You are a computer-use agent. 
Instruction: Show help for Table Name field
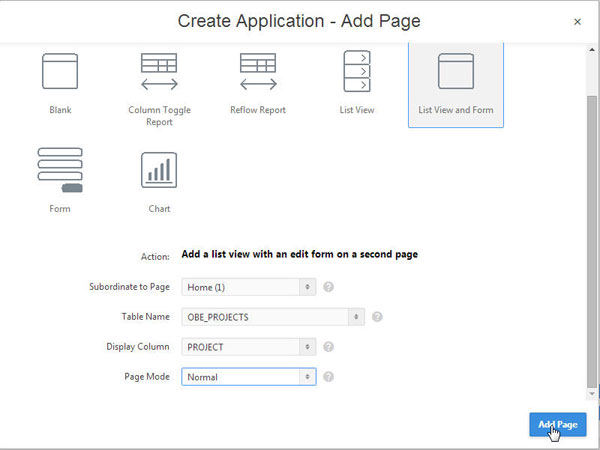(377, 317)
